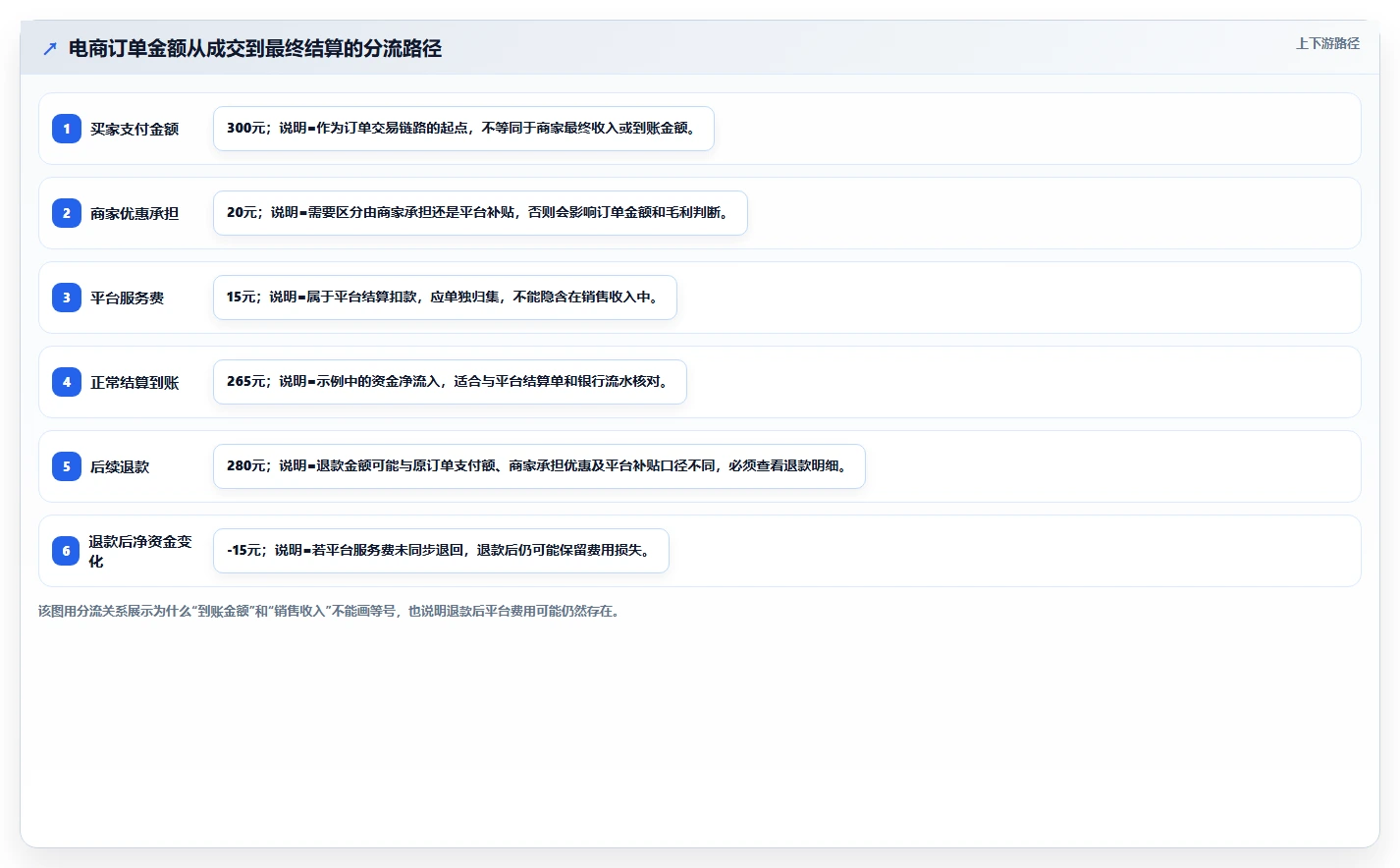Click the 300元 description box

point(463,129)
